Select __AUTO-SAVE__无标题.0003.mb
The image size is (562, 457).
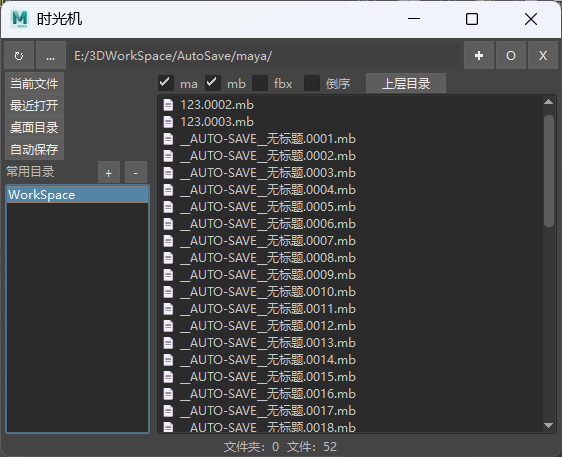(x=268, y=173)
